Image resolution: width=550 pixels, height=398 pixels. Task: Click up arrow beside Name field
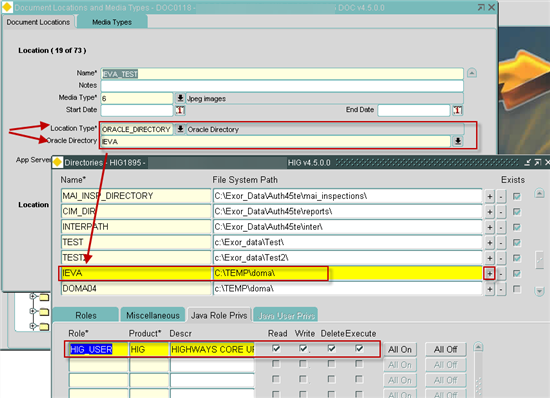coord(472,73)
